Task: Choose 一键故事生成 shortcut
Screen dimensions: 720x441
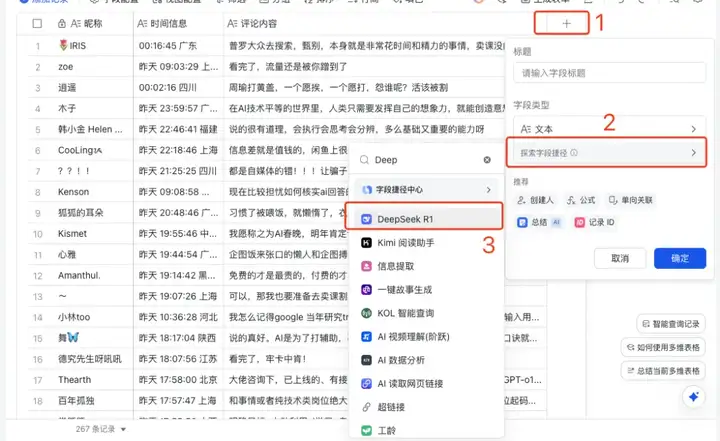Action: click(x=424, y=289)
